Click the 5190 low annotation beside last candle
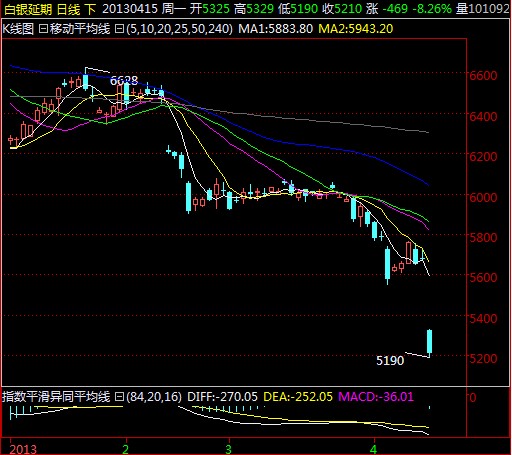512x455 pixels. (x=390, y=360)
